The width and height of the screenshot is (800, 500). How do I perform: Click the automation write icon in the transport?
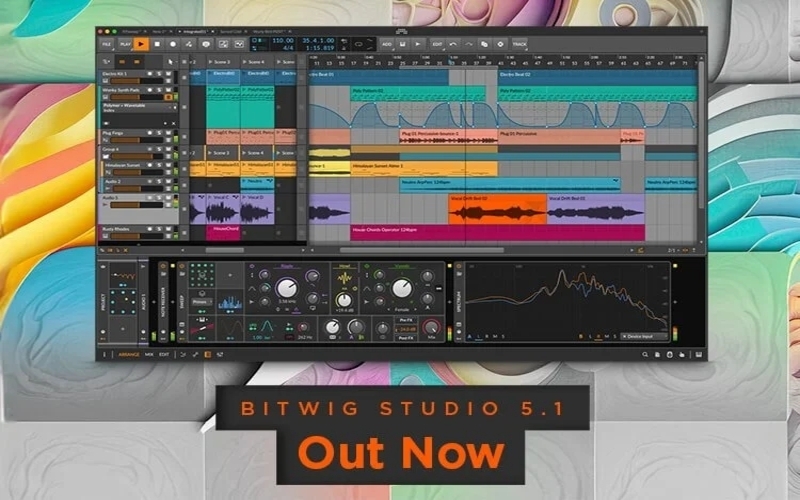coord(189,44)
